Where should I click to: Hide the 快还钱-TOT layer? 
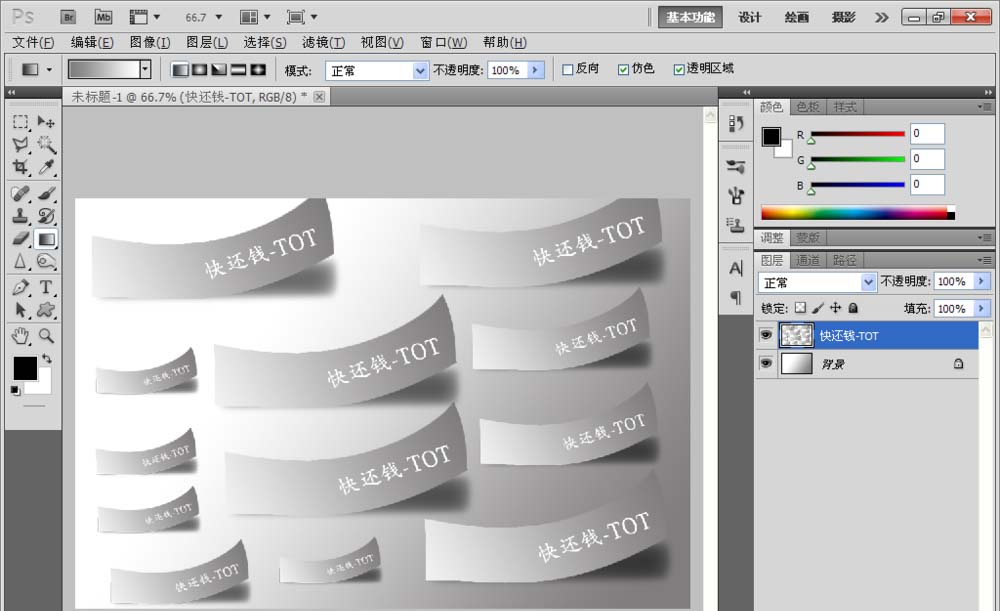click(766, 335)
